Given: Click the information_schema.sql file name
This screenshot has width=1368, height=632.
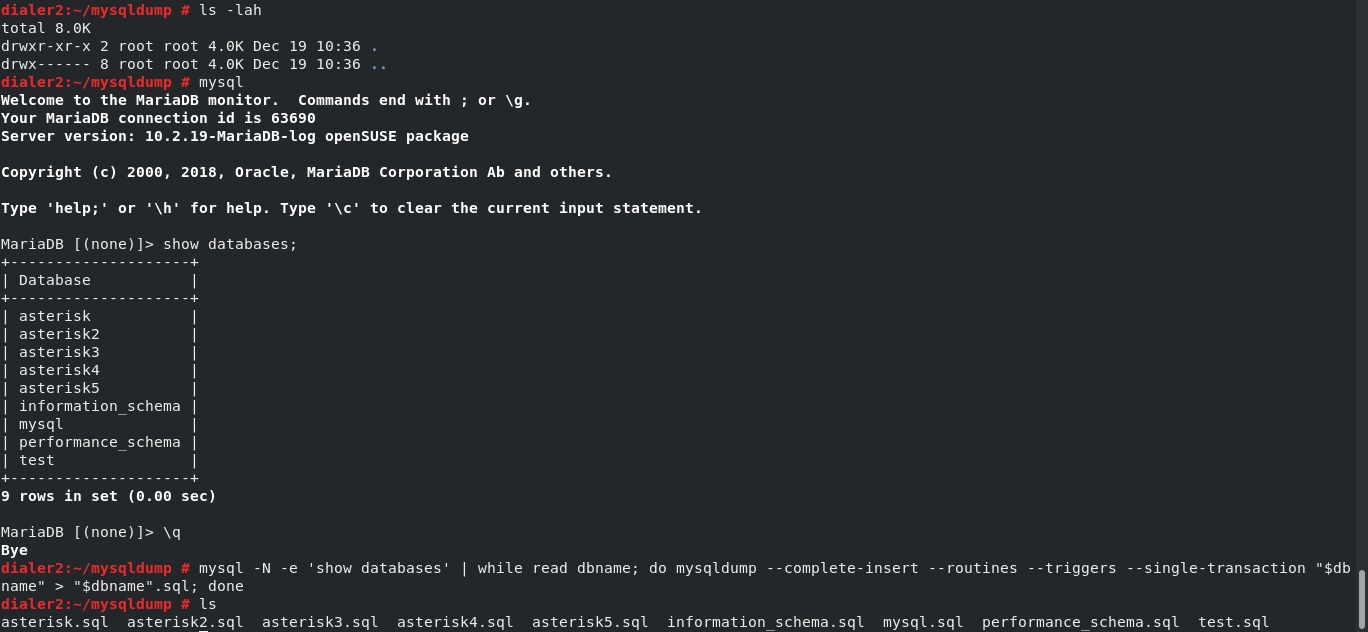Looking at the screenshot, I should click(766, 622).
